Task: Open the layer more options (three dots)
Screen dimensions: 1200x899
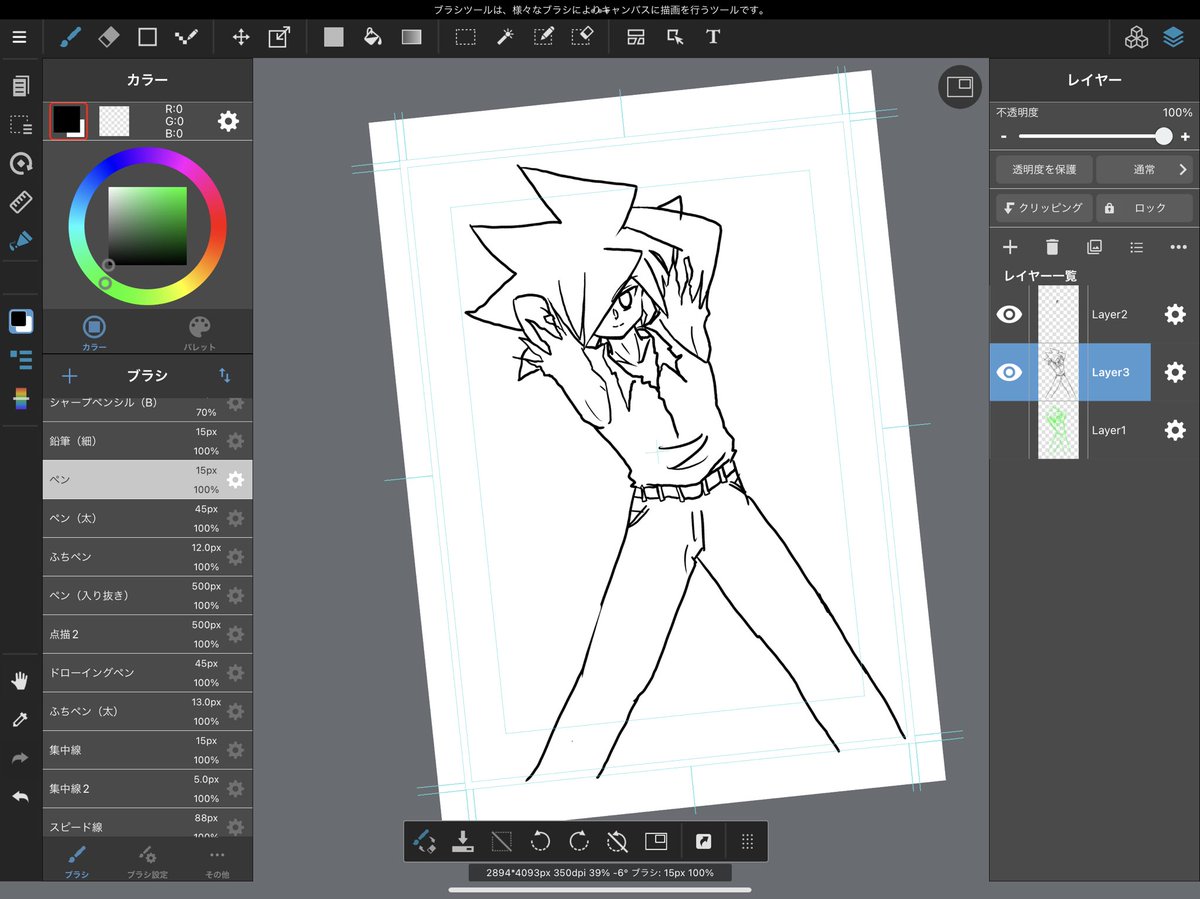Action: [x=1178, y=247]
